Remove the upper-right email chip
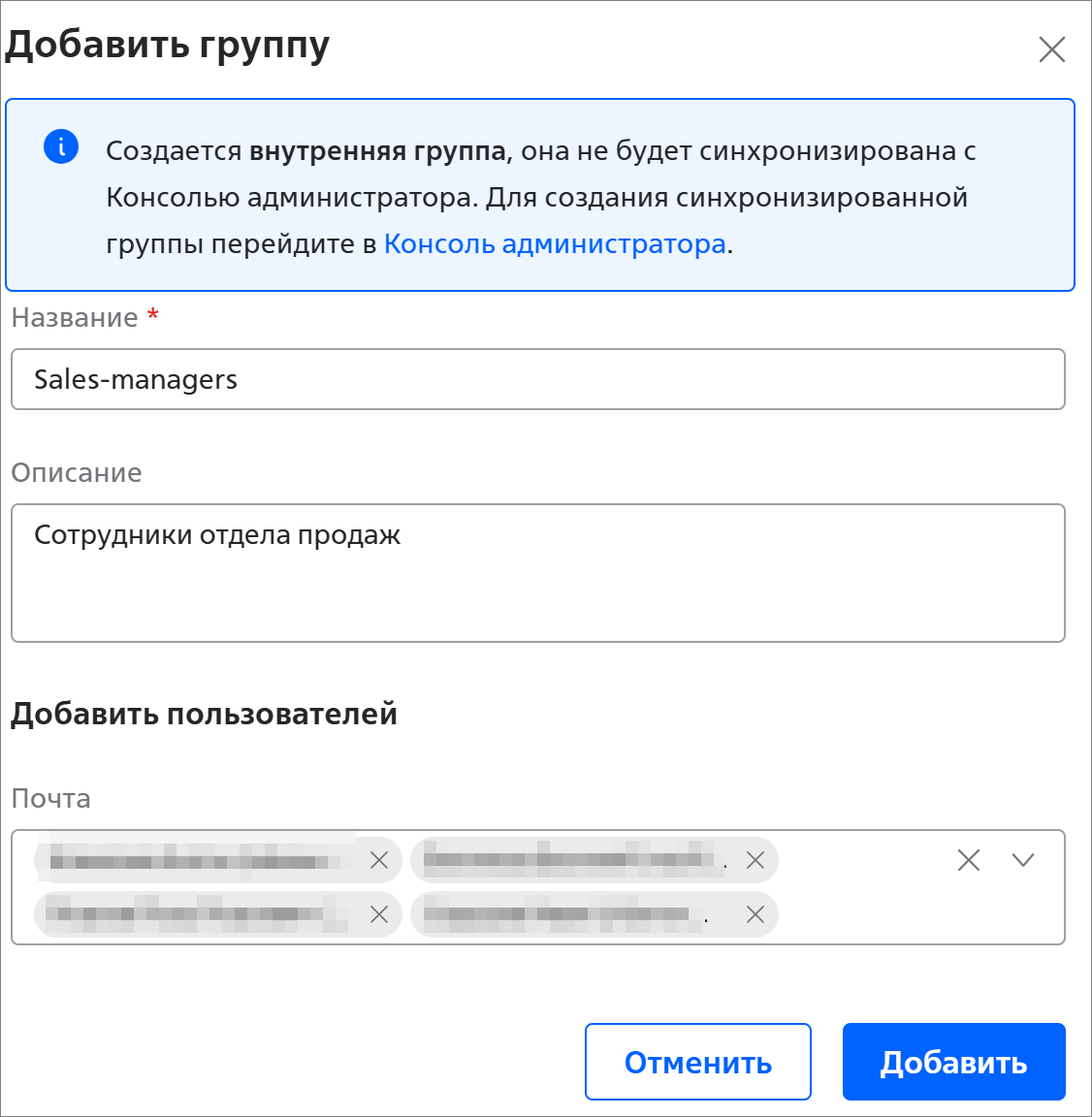Image resolution: width=1092 pixels, height=1117 pixels. pyautogui.click(x=755, y=860)
